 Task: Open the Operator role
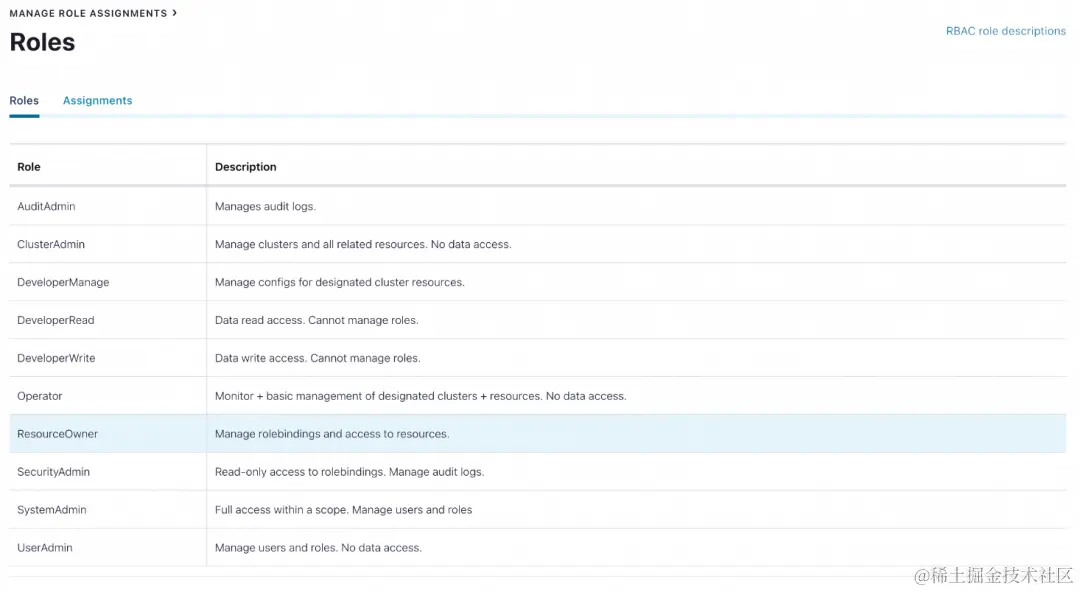(x=40, y=396)
